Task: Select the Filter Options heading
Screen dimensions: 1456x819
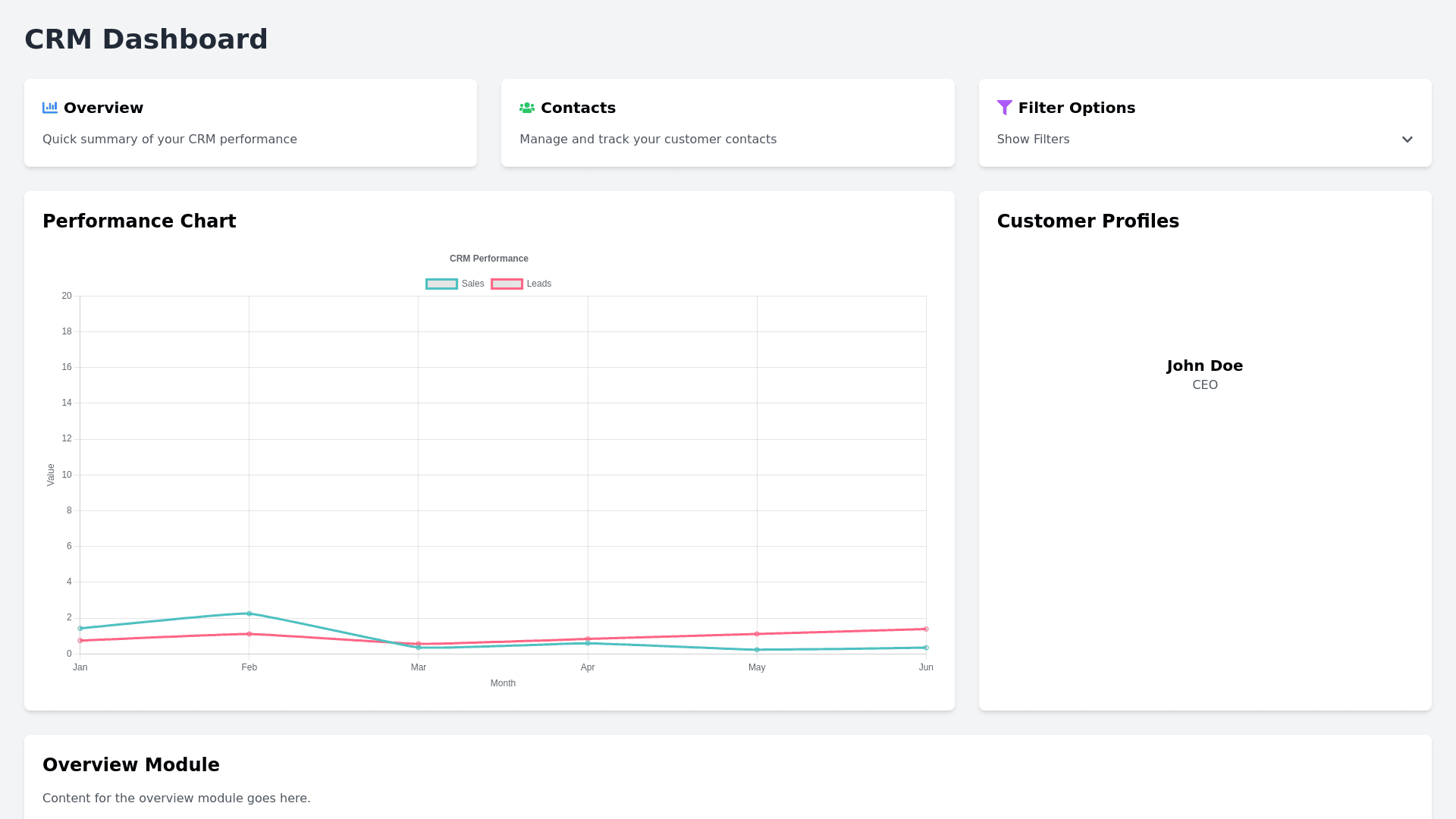Action: [x=1076, y=108]
